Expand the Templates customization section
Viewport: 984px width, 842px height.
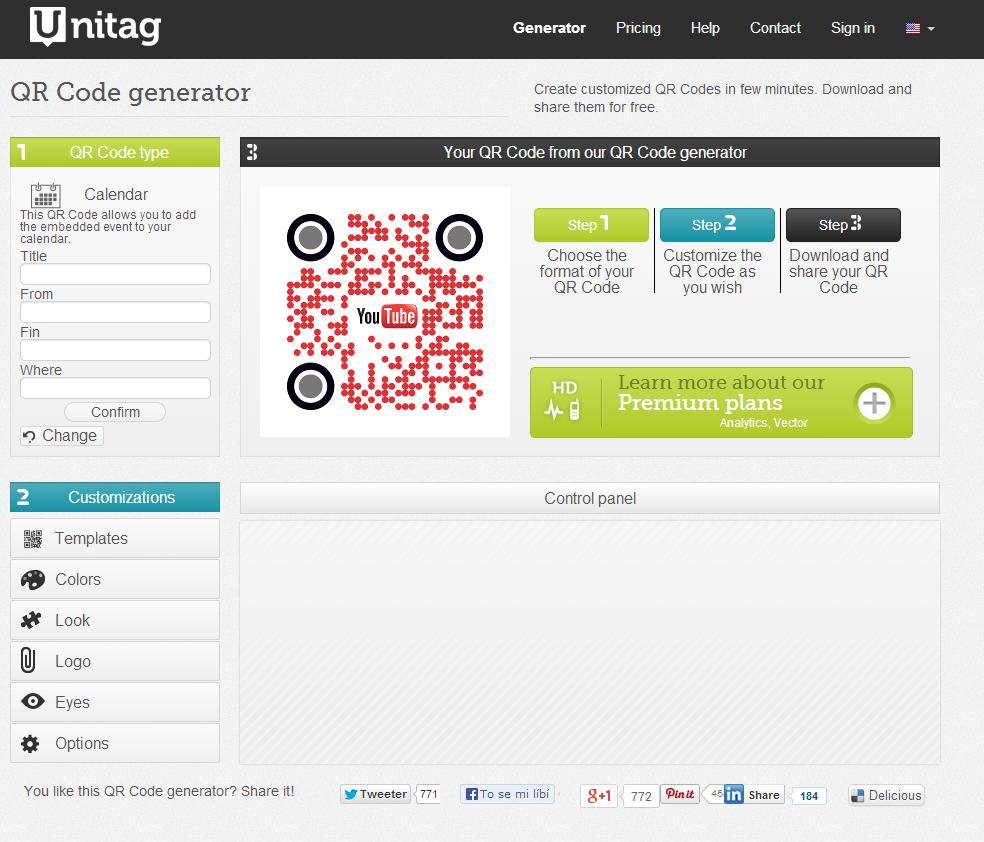click(115, 538)
